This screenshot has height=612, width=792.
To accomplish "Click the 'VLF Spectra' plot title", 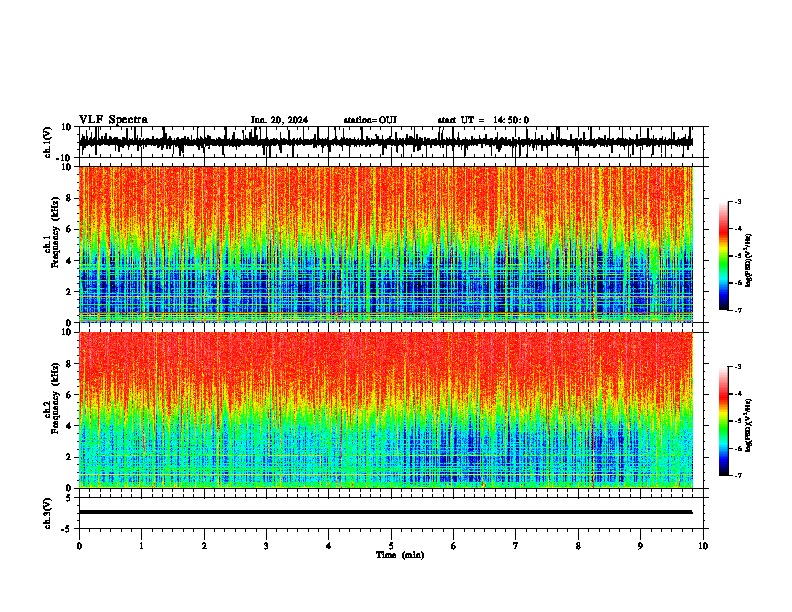I will [113, 120].
